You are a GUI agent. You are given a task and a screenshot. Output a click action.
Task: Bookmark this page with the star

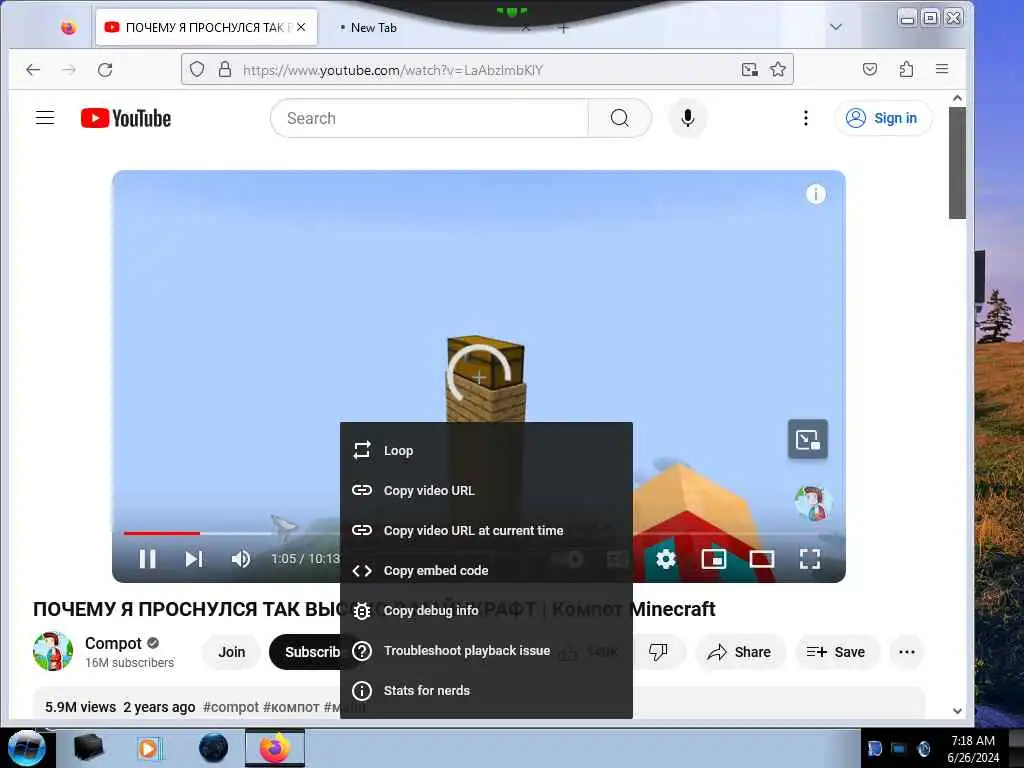pyautogui.click(x=778, y=69)
